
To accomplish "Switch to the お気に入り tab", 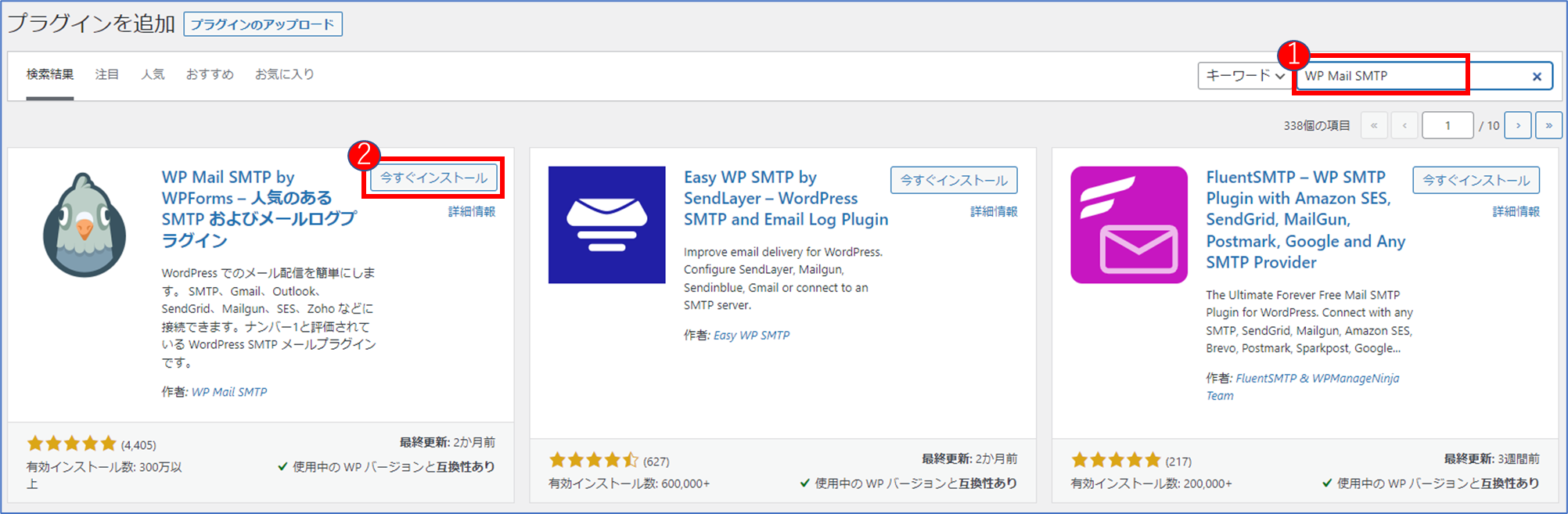I will (285, 74).
